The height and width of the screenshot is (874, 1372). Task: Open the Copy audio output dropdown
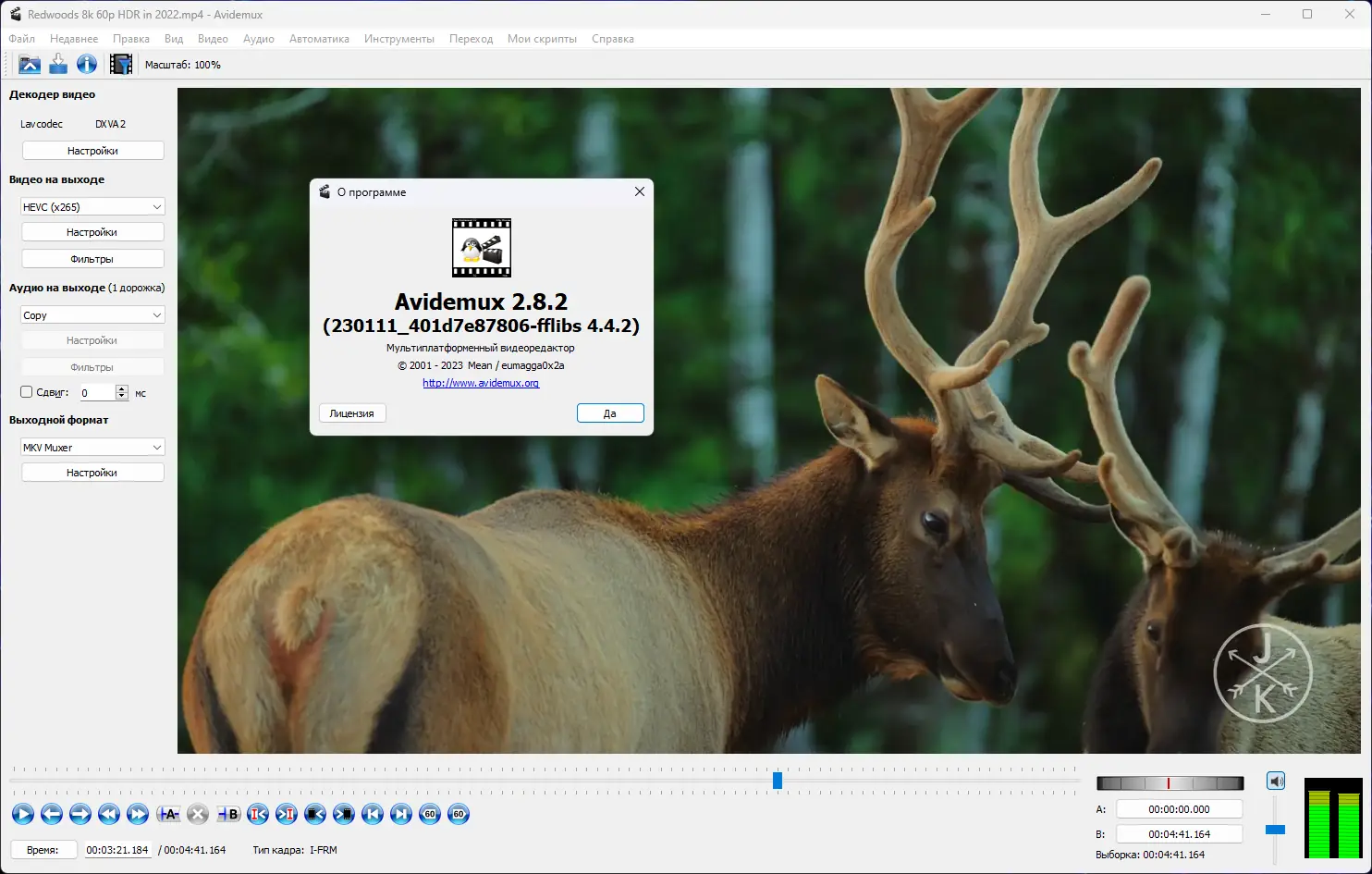click(92, 315)
